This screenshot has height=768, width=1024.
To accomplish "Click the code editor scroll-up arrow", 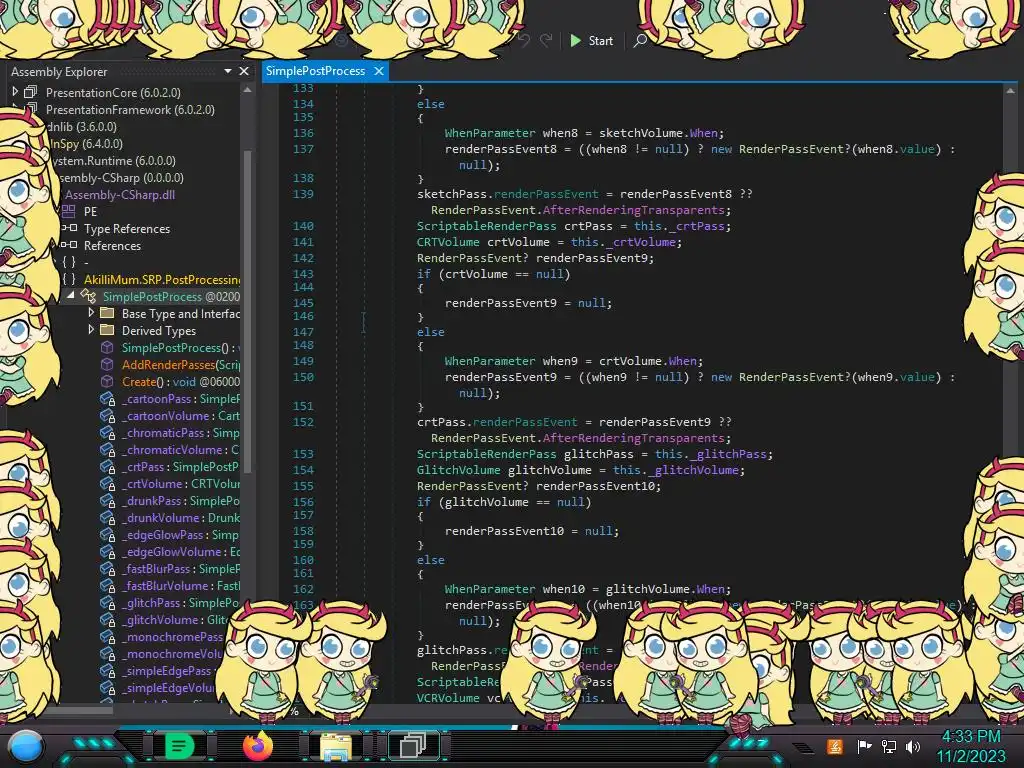I will pos(1010,91).
